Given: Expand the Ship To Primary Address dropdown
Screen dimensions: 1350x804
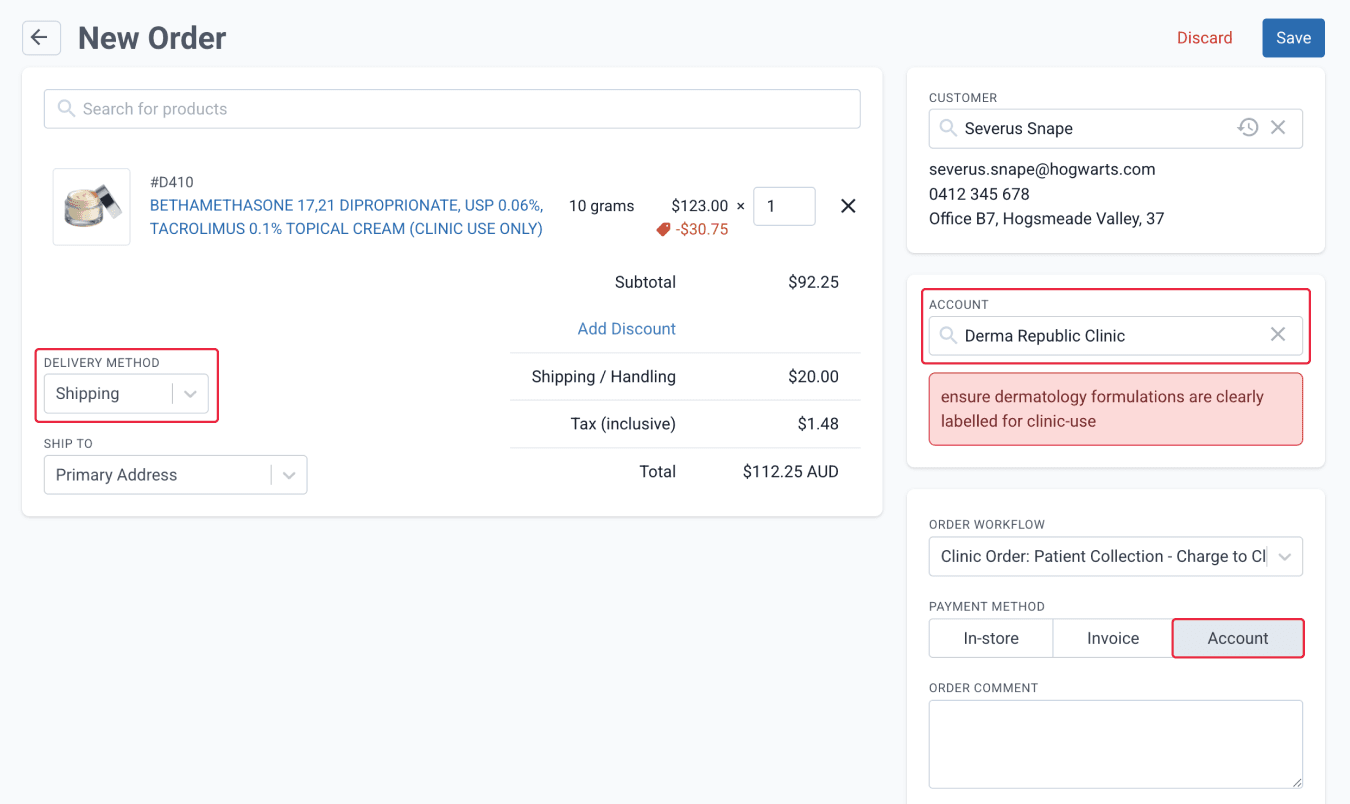Looking at the screenshot, I should tap(175, 475).
